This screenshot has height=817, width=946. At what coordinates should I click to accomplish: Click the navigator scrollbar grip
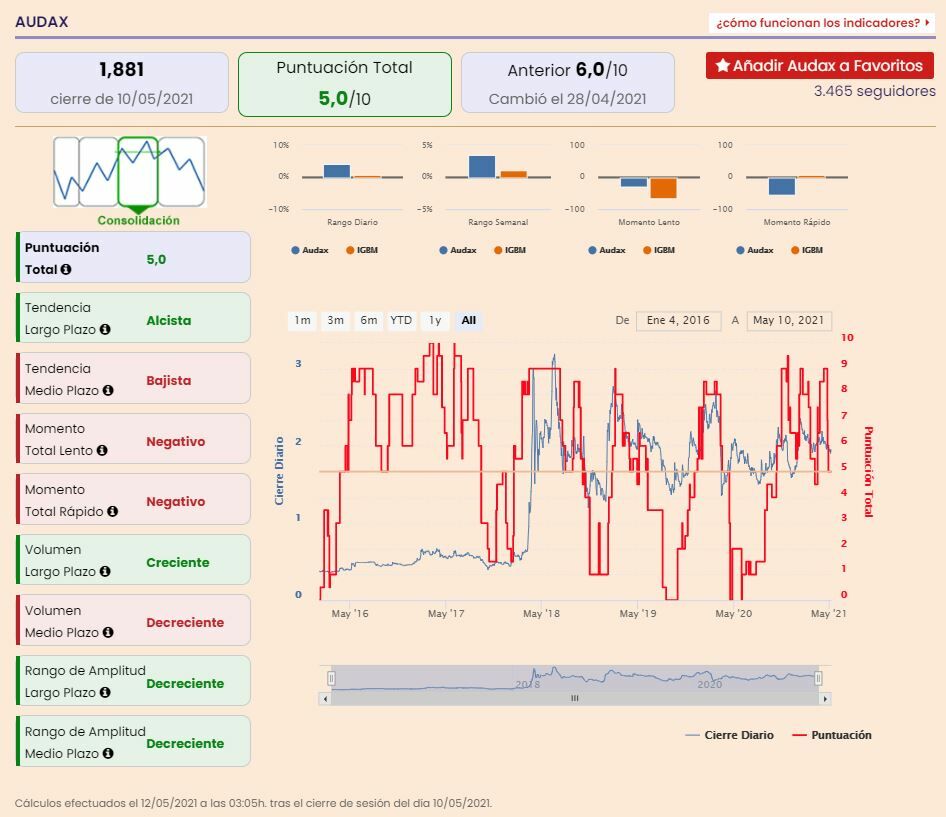(574, 699)
